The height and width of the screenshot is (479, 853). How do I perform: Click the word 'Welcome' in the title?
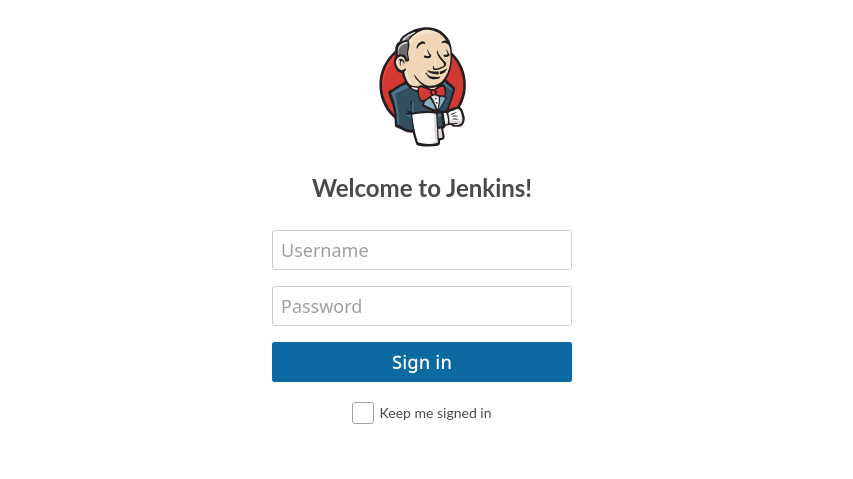(x=362, y=188)
